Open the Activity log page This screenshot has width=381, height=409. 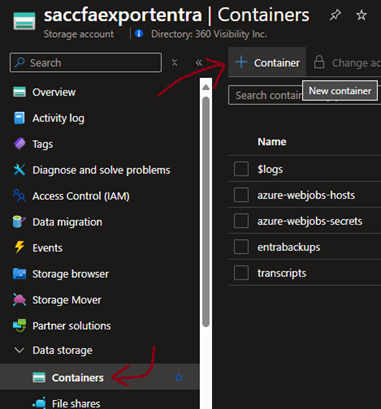58,118
